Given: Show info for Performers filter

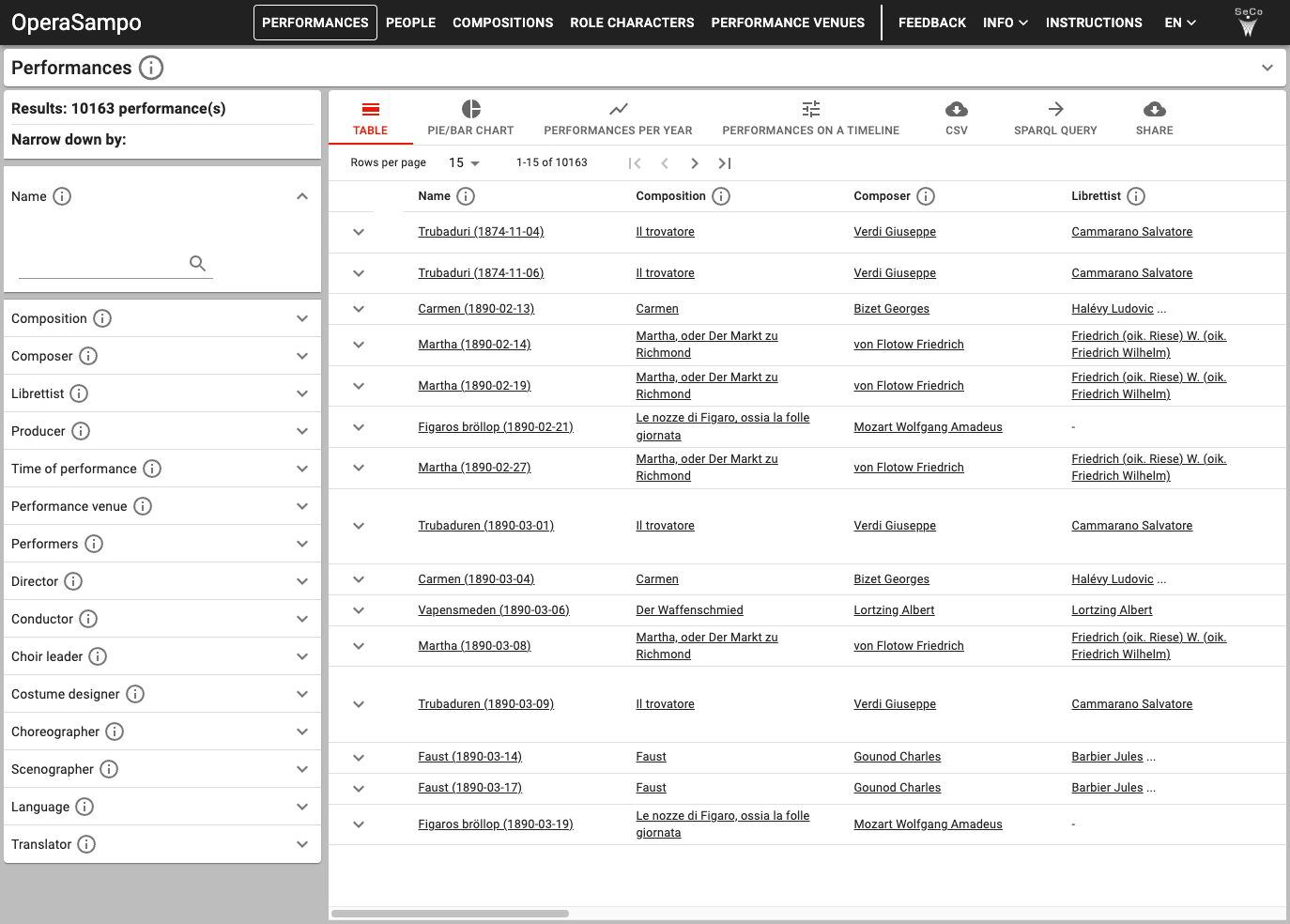Looking at the screenshot, I should (94, 544).
